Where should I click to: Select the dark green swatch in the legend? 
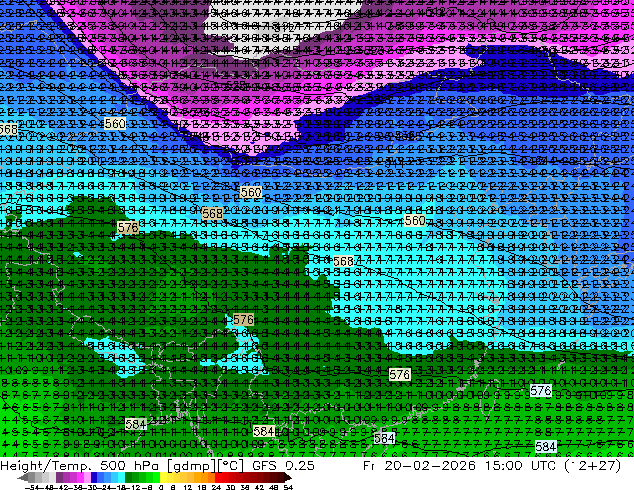(129, 477)
